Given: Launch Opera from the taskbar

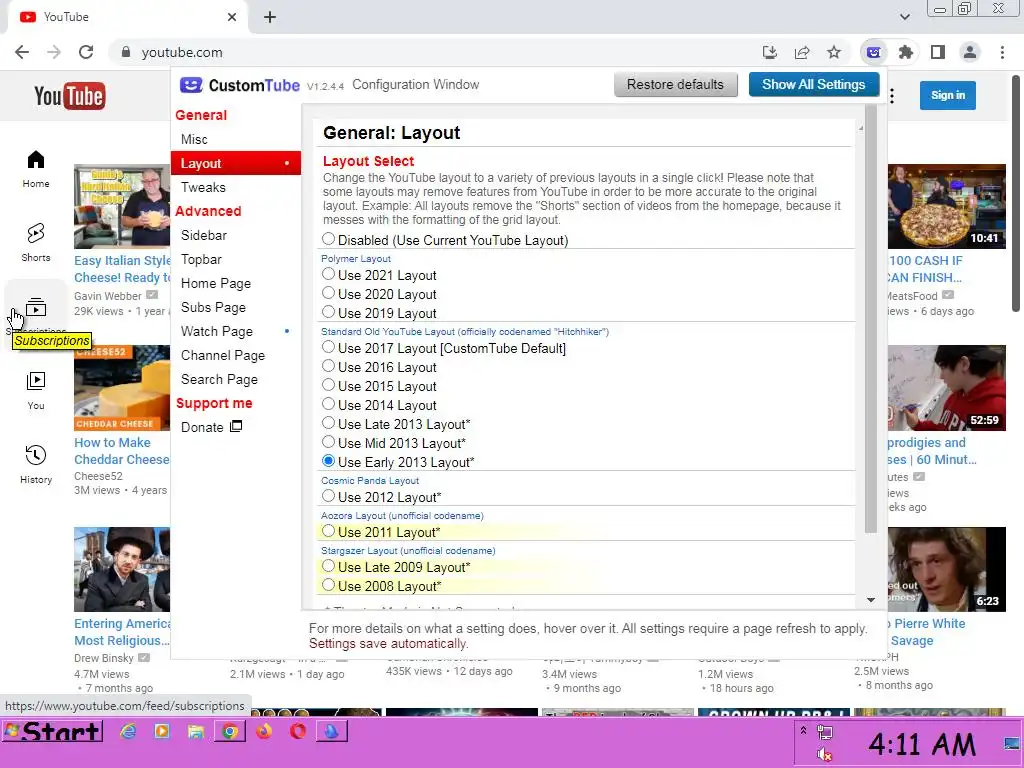Looking at the screenshot, I should click(298, 731).
